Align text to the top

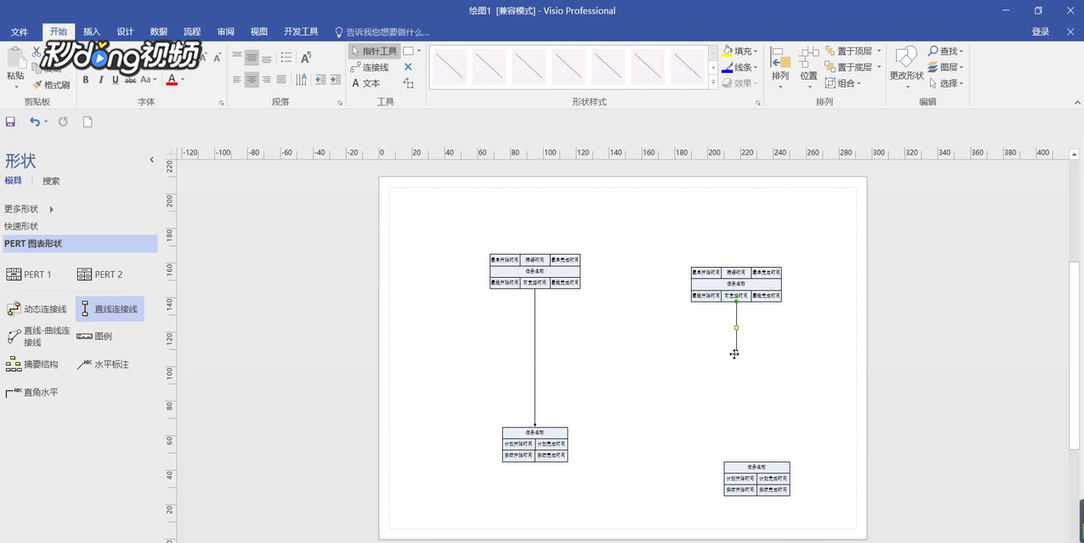pos(237,57)
